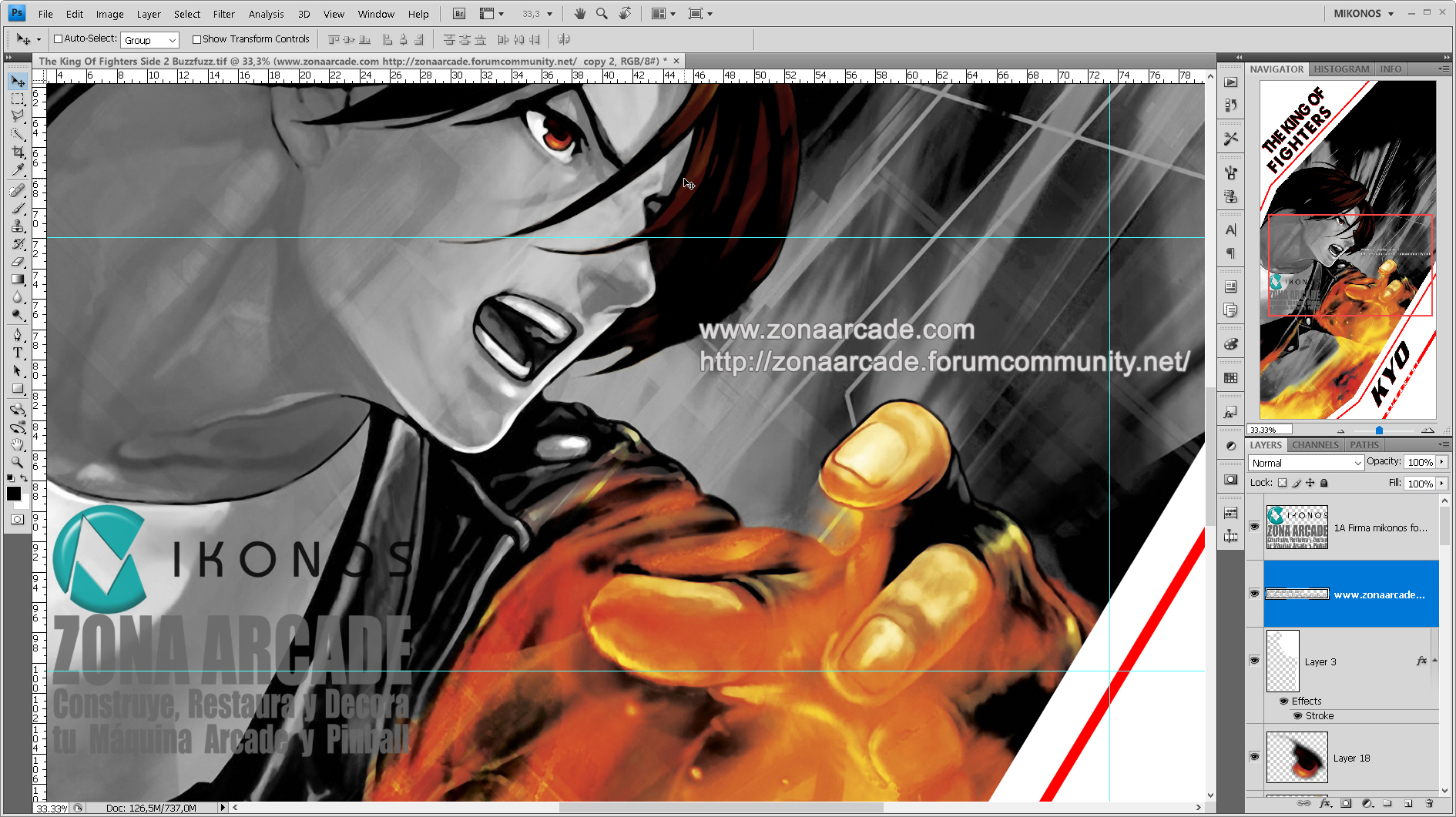Select the History Brush tool
Screen dimensions: 1456x817
pos(18,243)
